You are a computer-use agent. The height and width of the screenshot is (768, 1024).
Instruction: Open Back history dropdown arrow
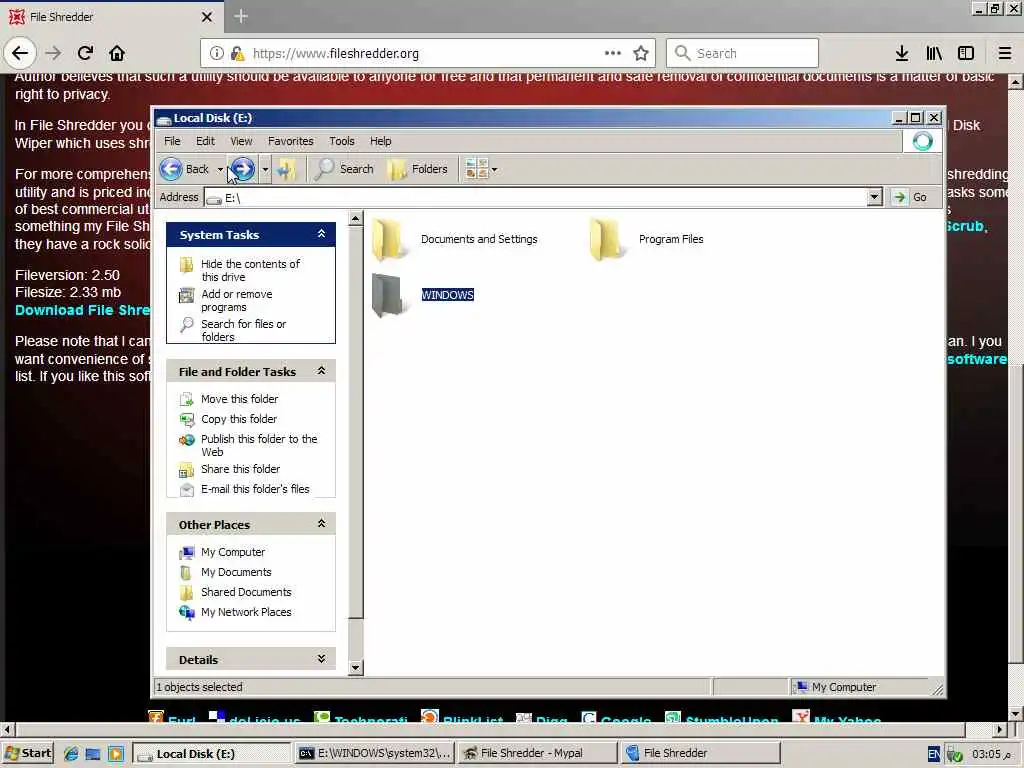pos(220,170)
